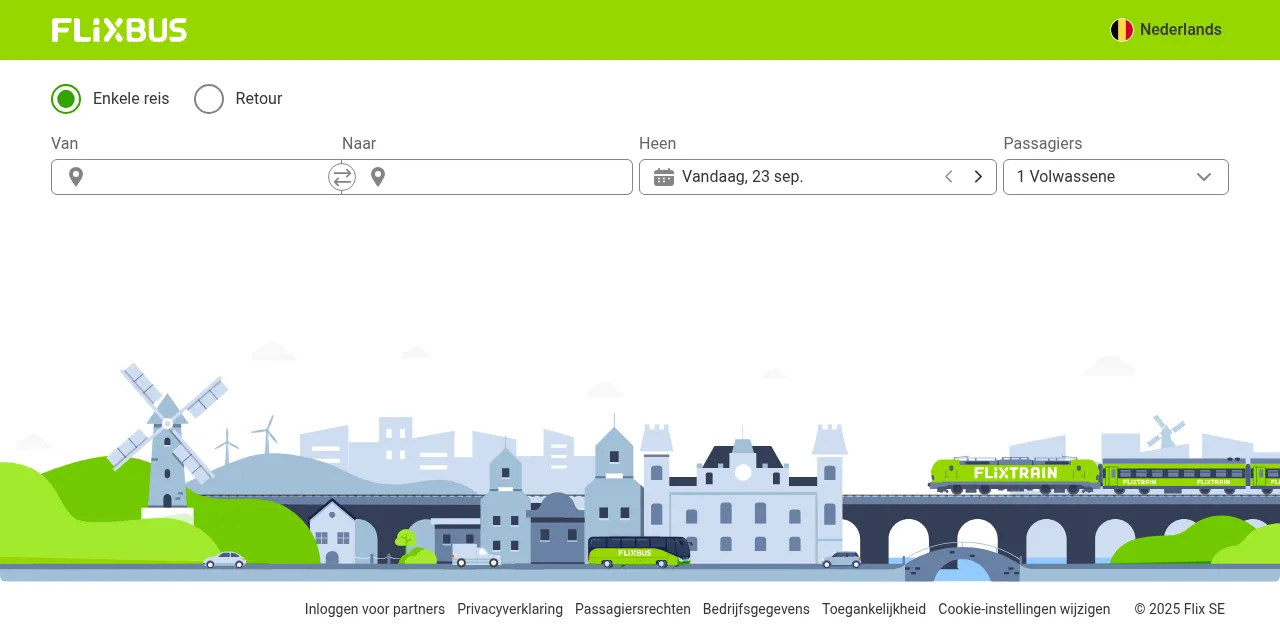Go to next day with right chevron
This screenshot has height=633, width=1280.
pyautogui.click(x=978, y=177)
